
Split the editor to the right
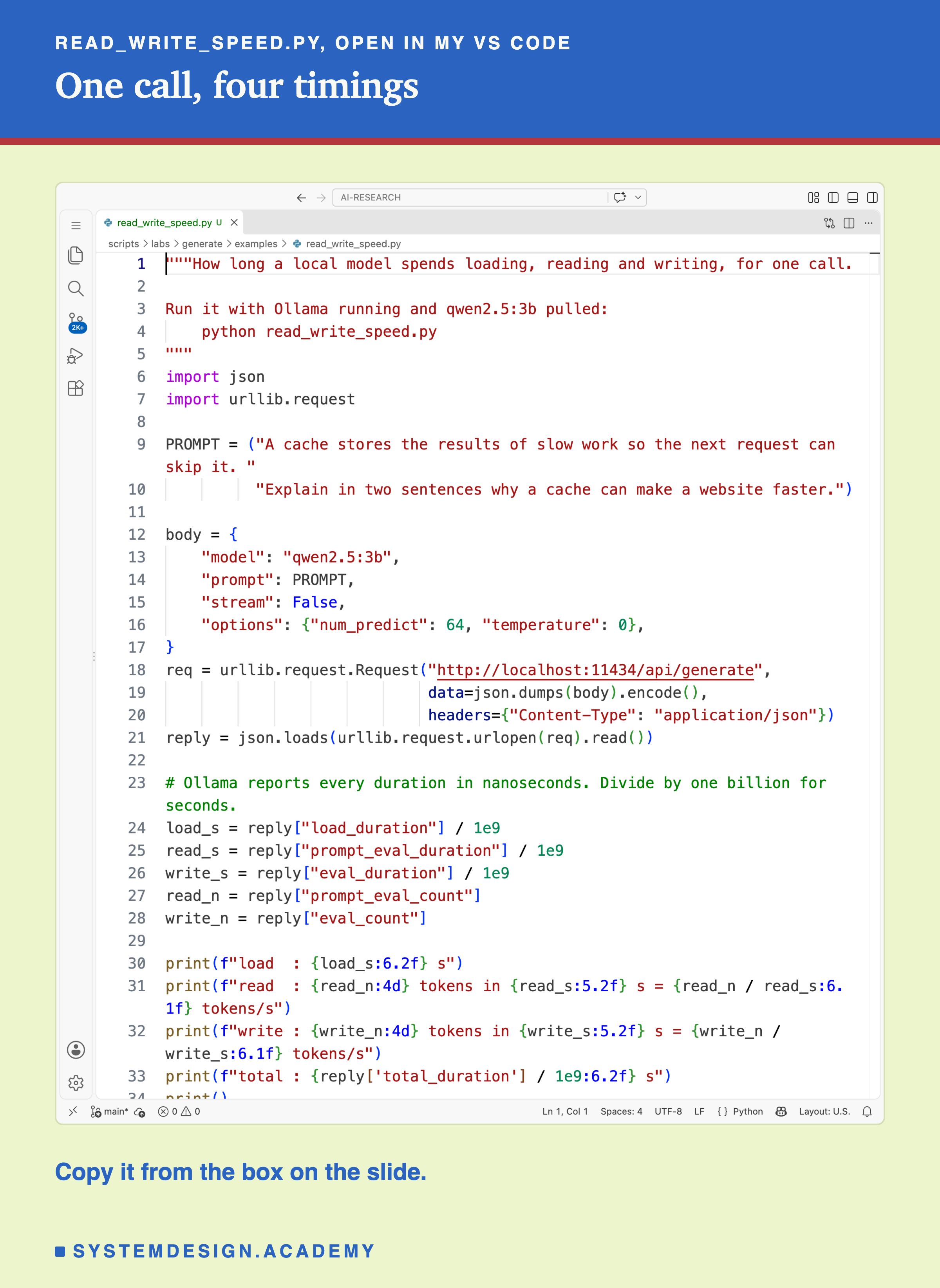(849, 223)
